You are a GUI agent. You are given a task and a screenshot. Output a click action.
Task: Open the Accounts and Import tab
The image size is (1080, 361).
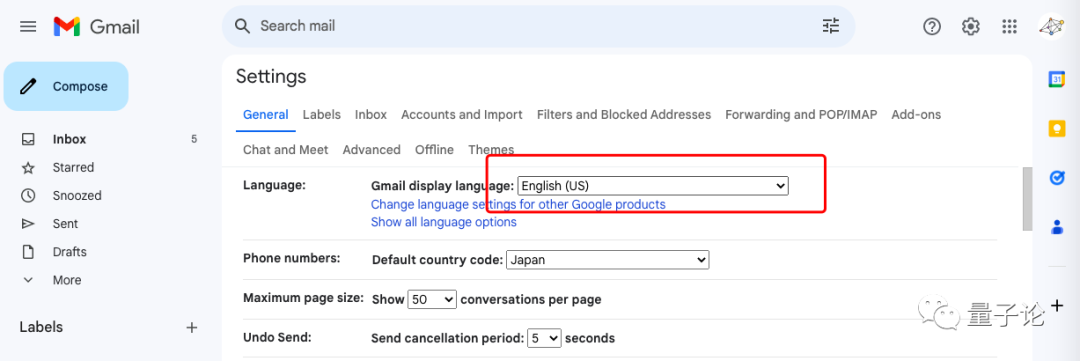pos(461,114)
